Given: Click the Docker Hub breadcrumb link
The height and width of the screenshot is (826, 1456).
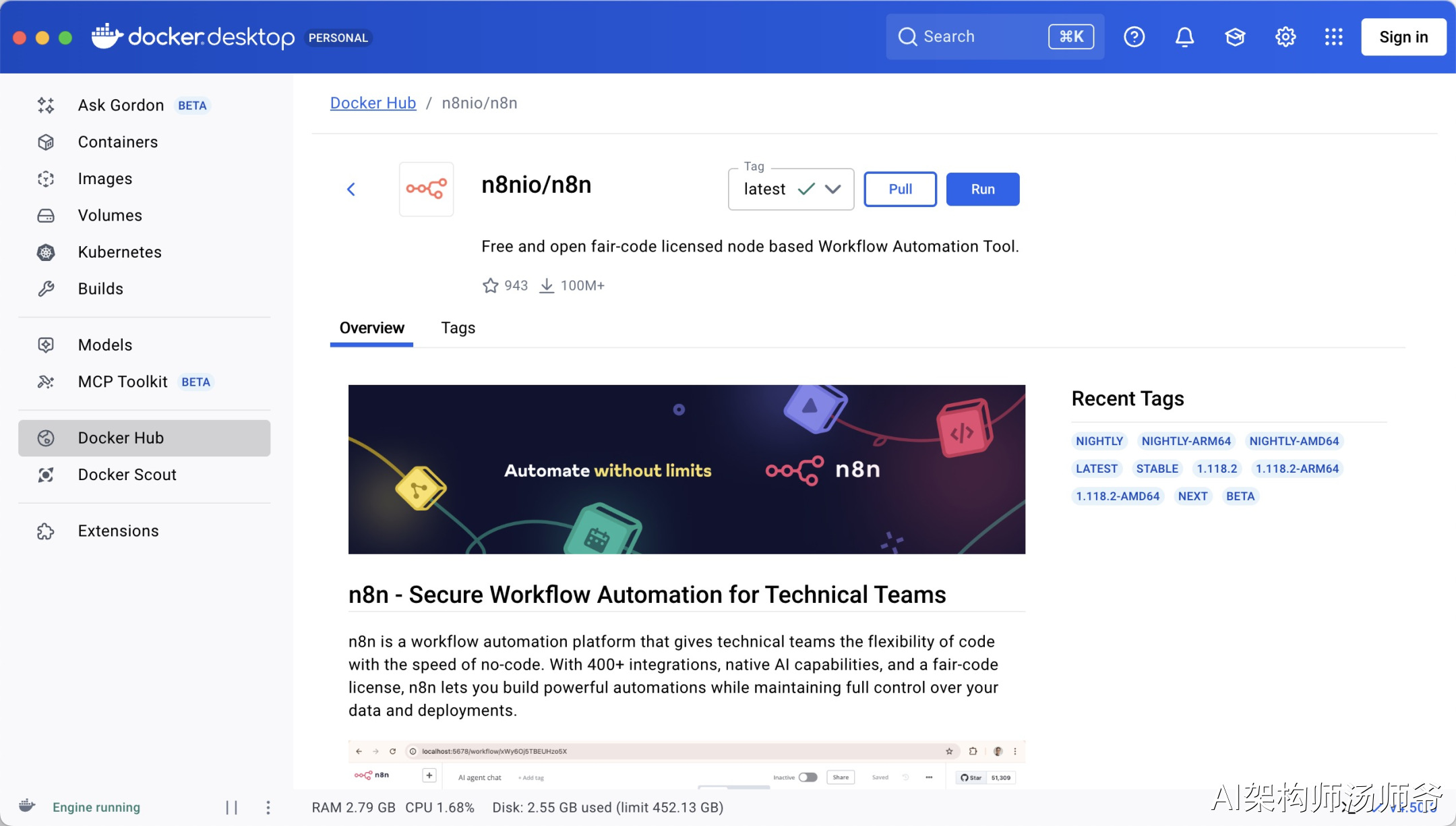Looking at the screenshot, I should pos(373,103).
